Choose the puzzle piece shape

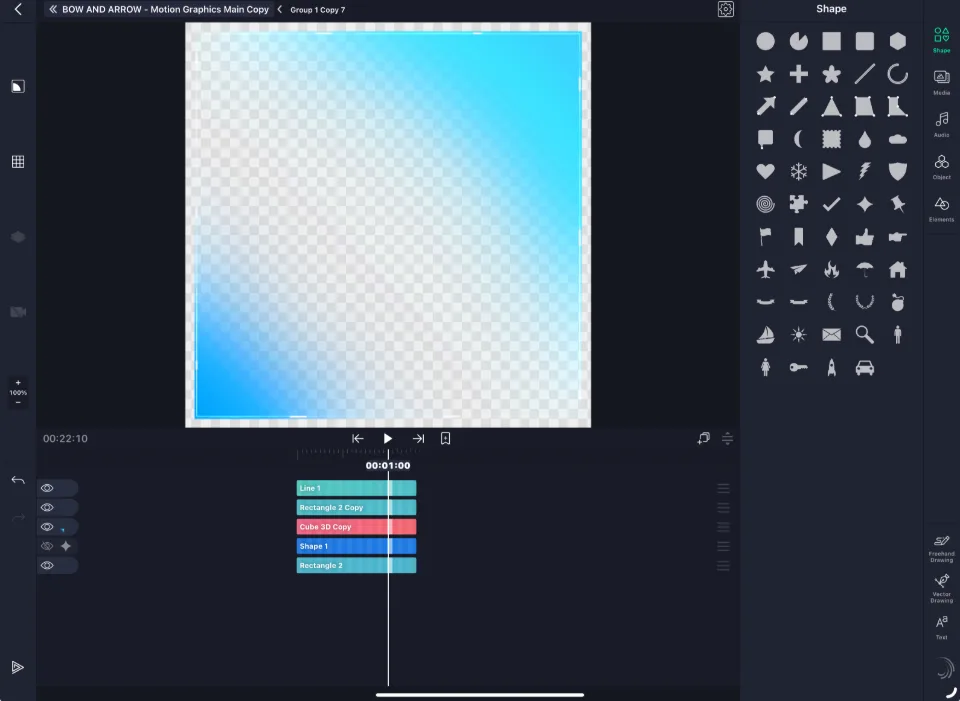click(x=798, y=204)
